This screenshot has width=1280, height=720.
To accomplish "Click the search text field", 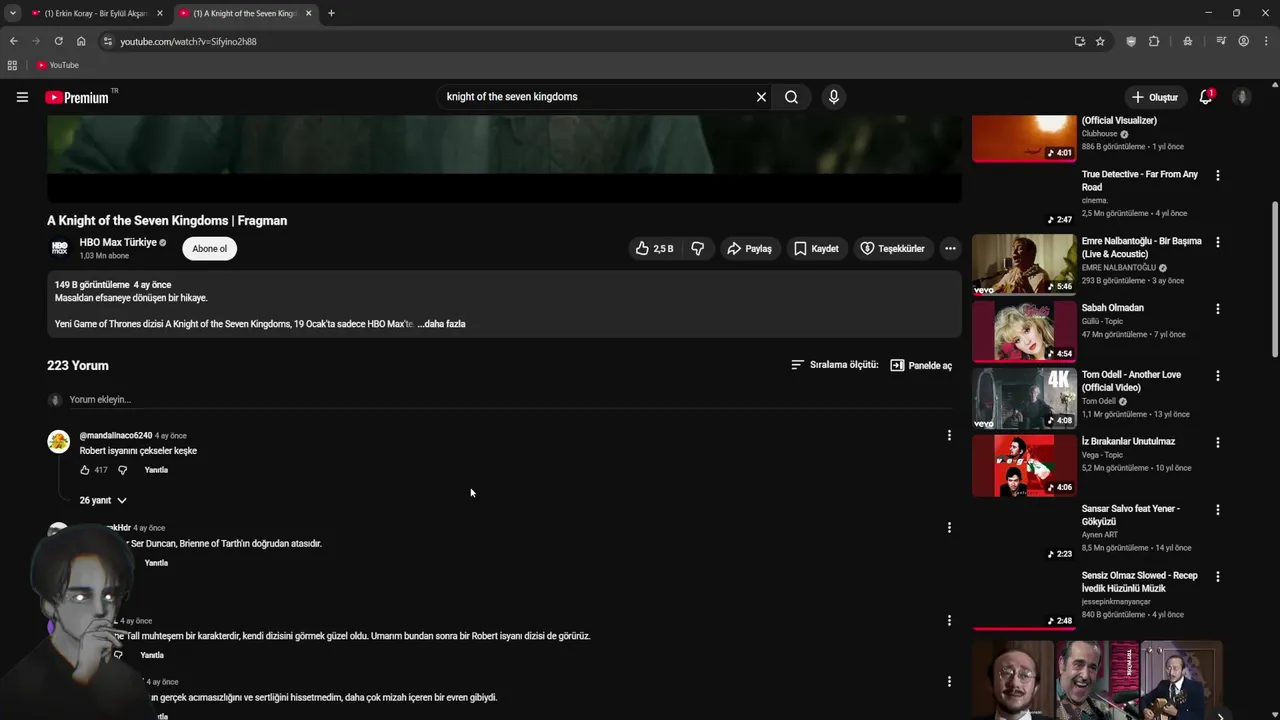I will click(595, 97).
